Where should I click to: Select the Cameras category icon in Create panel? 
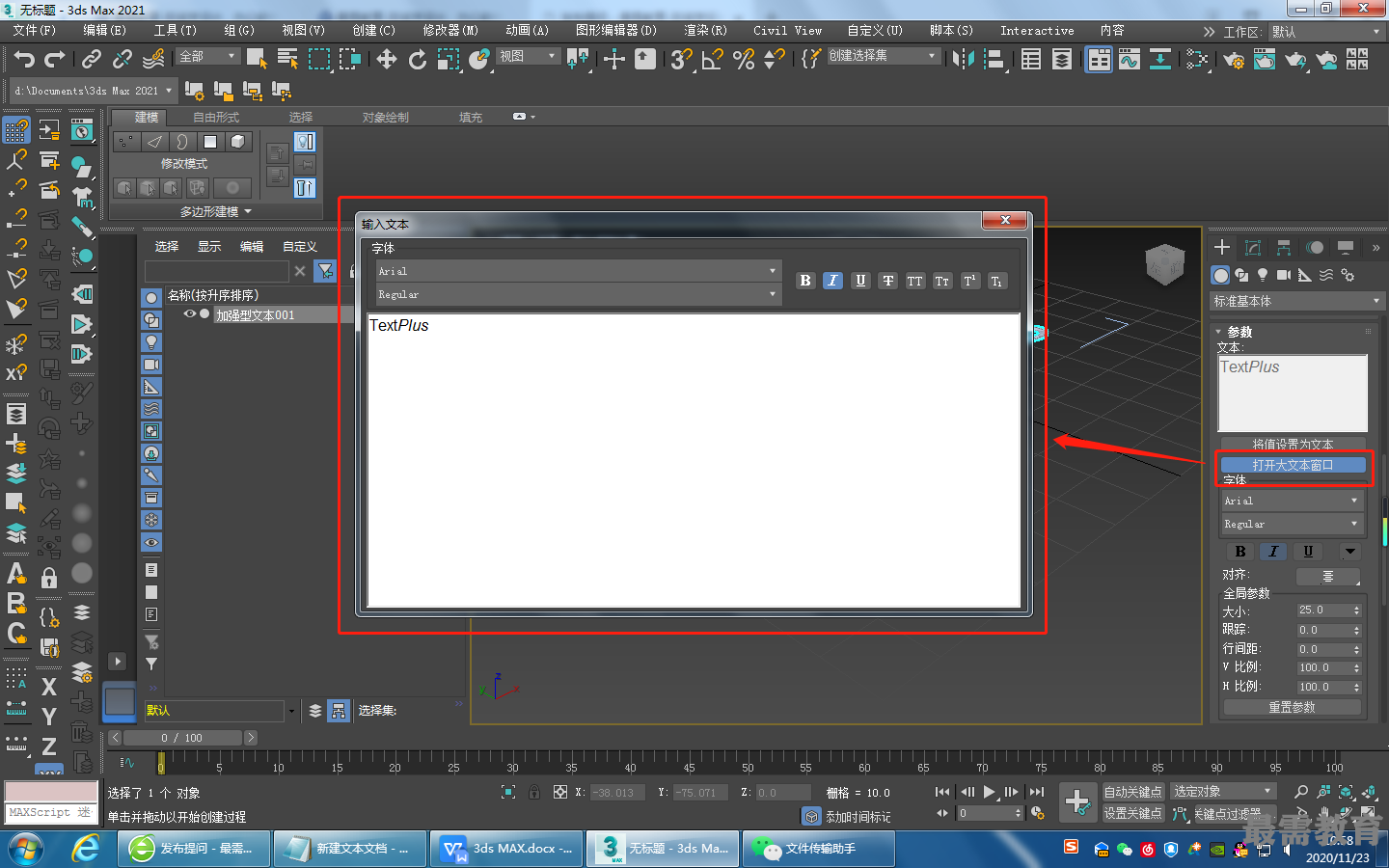pyautogui.click(x=1284, y=276)
